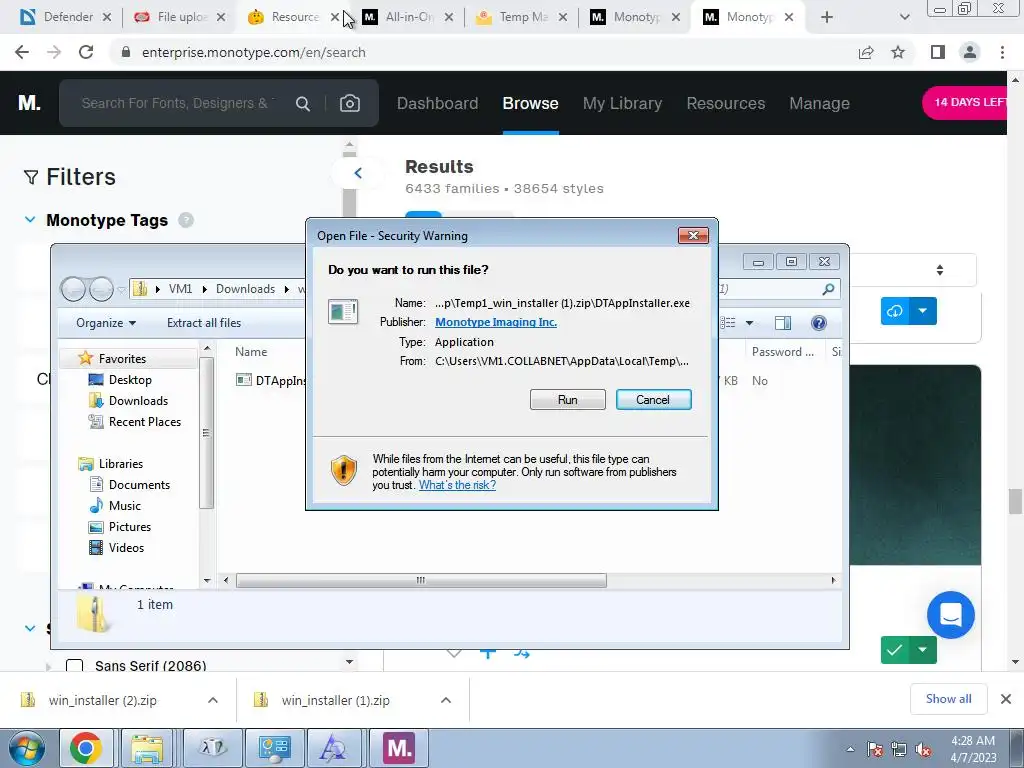Screen dimensions: 1024x768
Task: Click the Chrome share page icon
Action: (x=866, y=52)
